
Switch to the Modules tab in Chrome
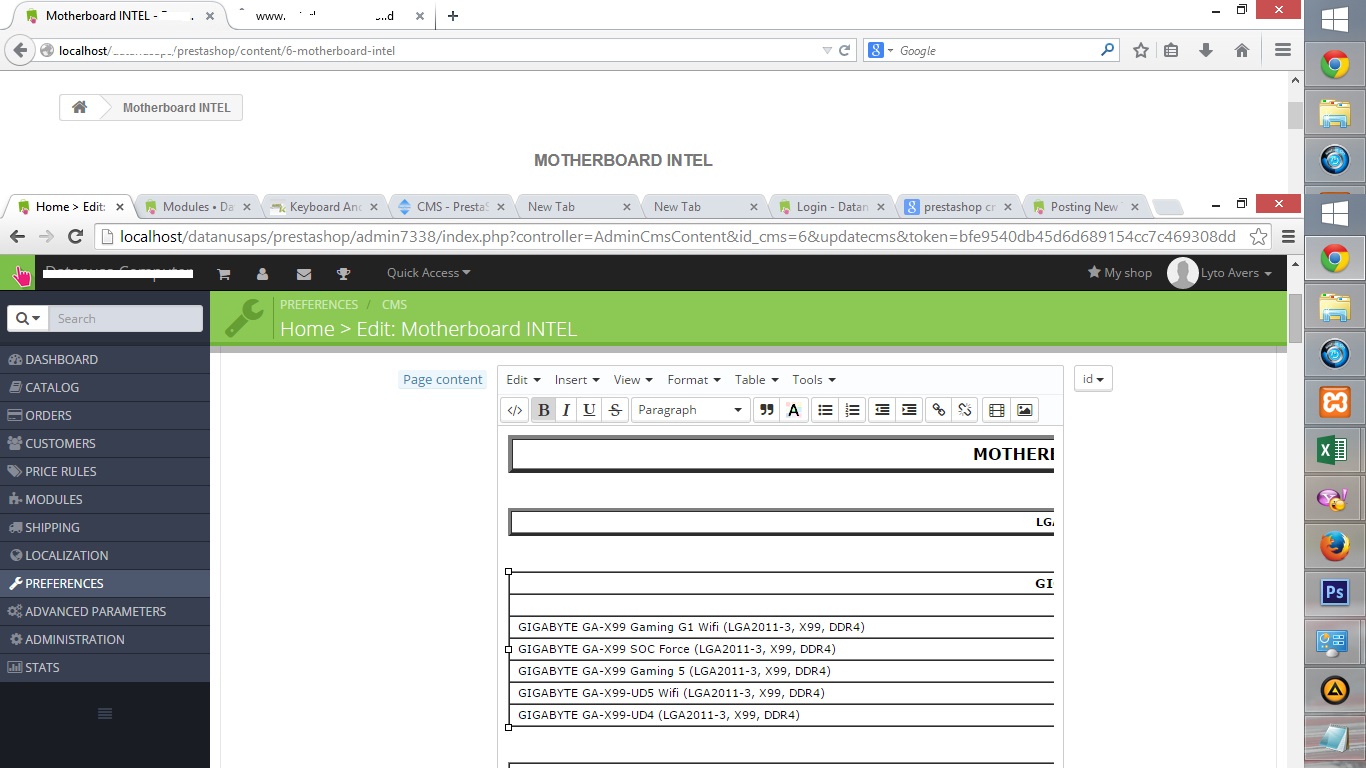pos(197,207)
